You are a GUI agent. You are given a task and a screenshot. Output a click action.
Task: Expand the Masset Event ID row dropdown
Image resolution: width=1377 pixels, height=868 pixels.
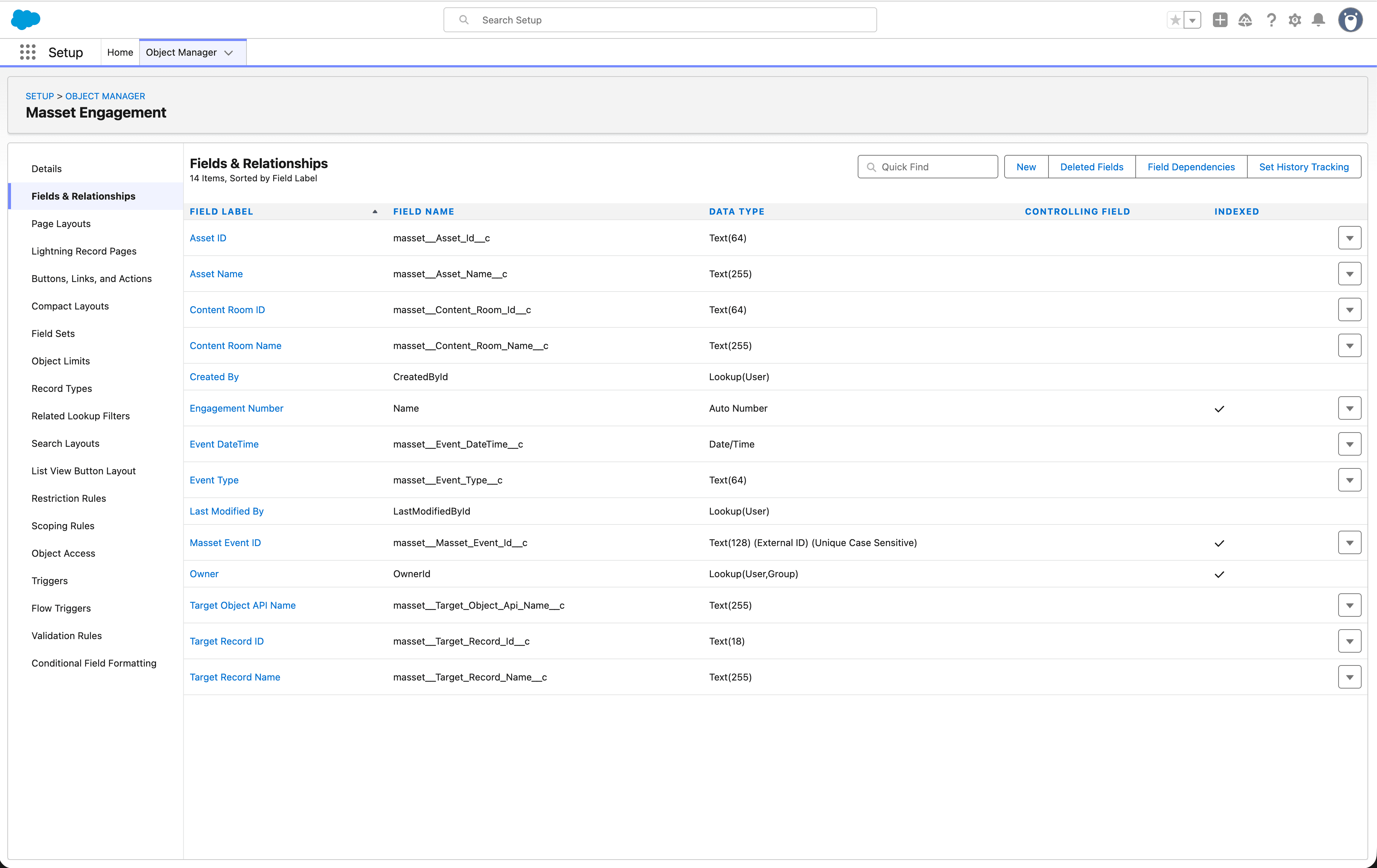tap(1350, 543)
